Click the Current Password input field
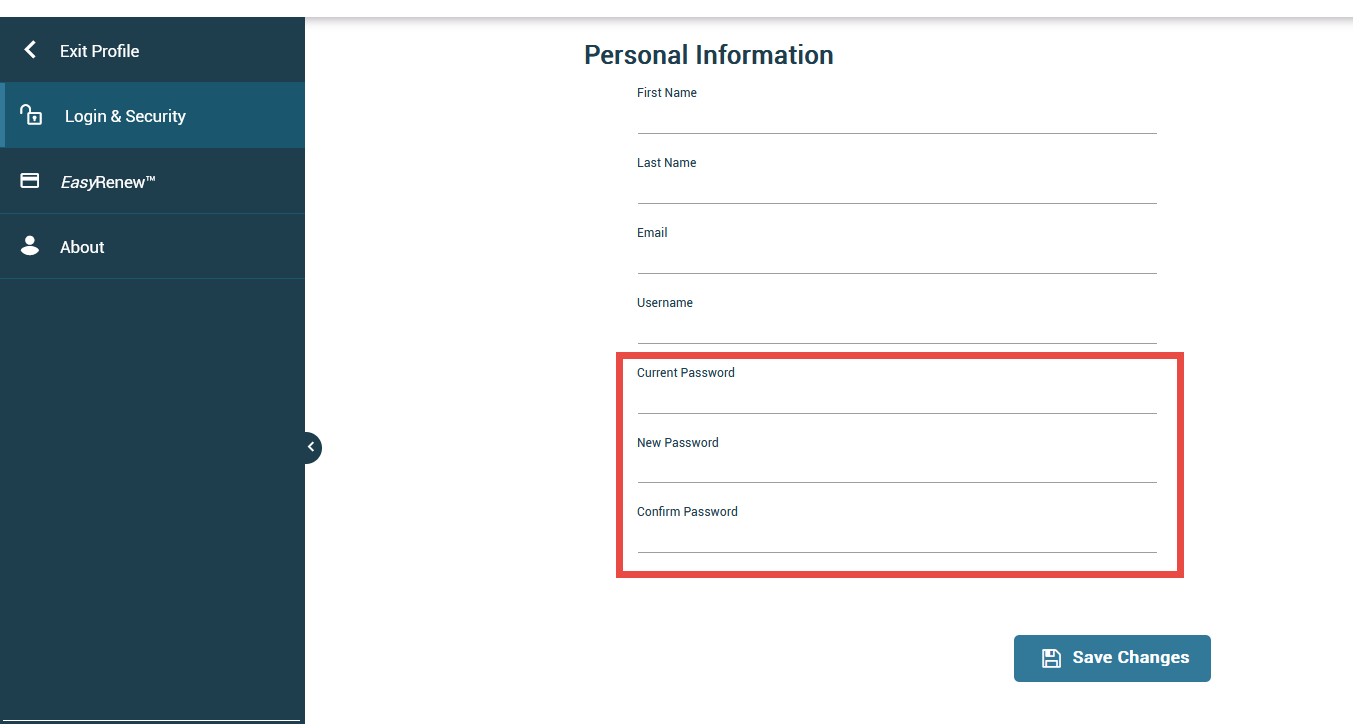This screenshot has height=724, width=1353. (x=897, y=399)
